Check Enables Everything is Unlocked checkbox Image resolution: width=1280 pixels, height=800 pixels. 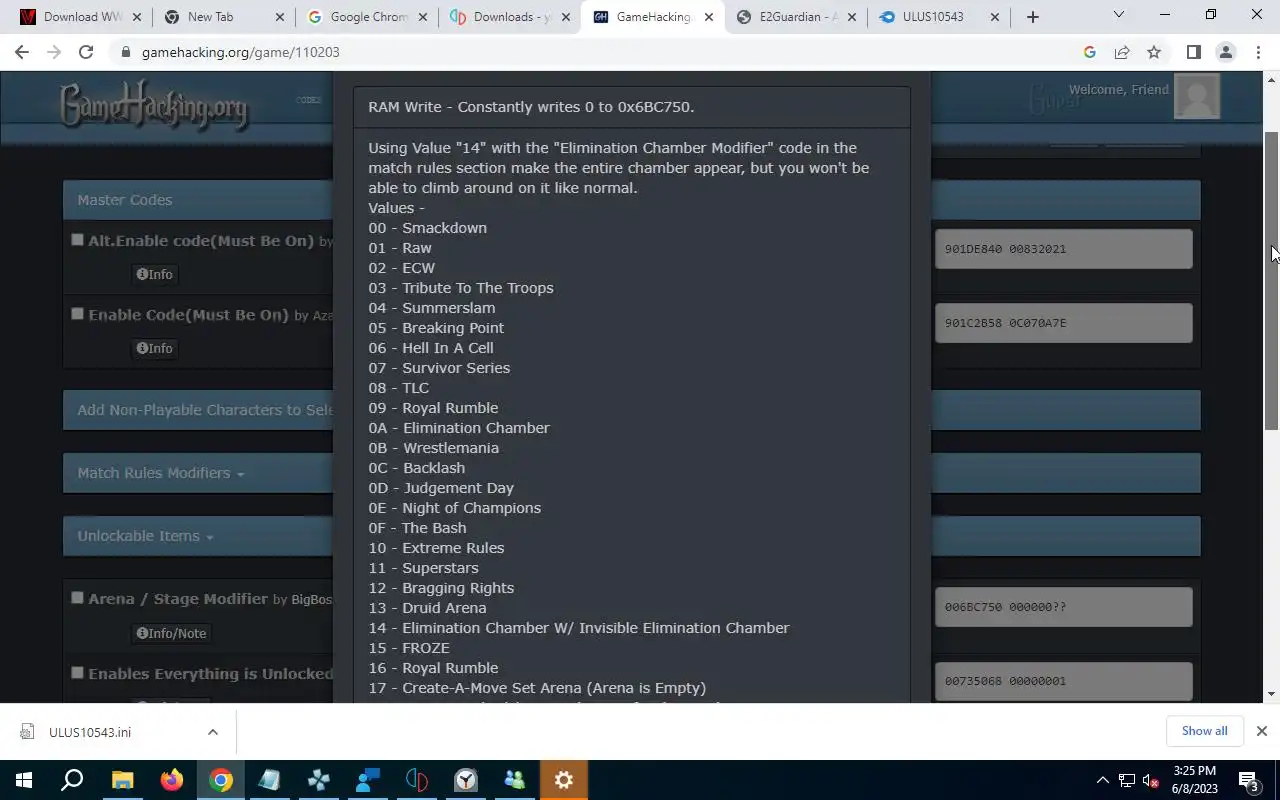point(77,673)
